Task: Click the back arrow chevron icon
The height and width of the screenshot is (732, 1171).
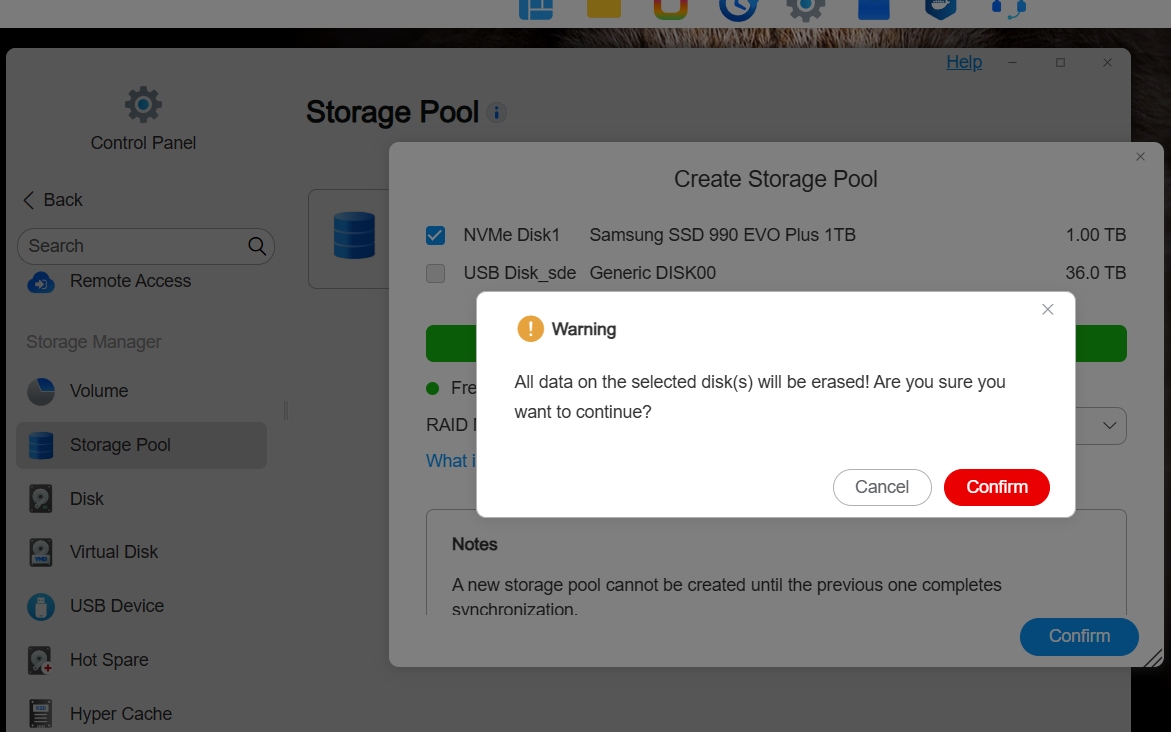Action: tap(28, 200)
